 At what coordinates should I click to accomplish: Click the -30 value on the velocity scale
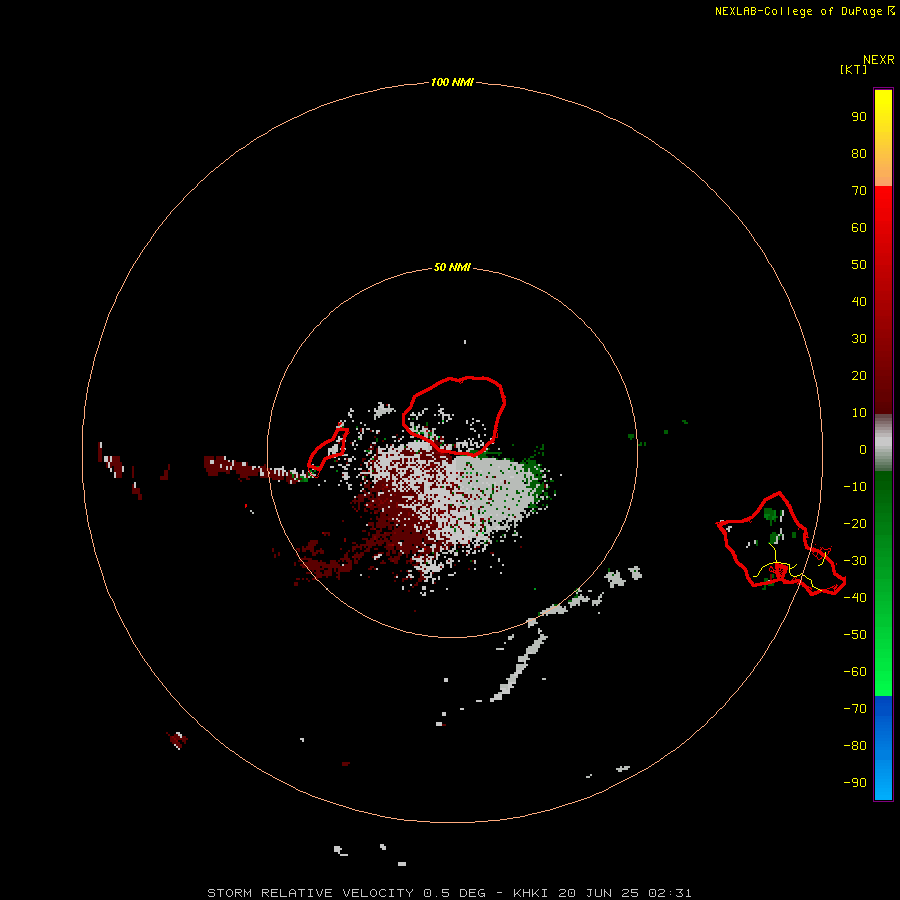(855, 561)
